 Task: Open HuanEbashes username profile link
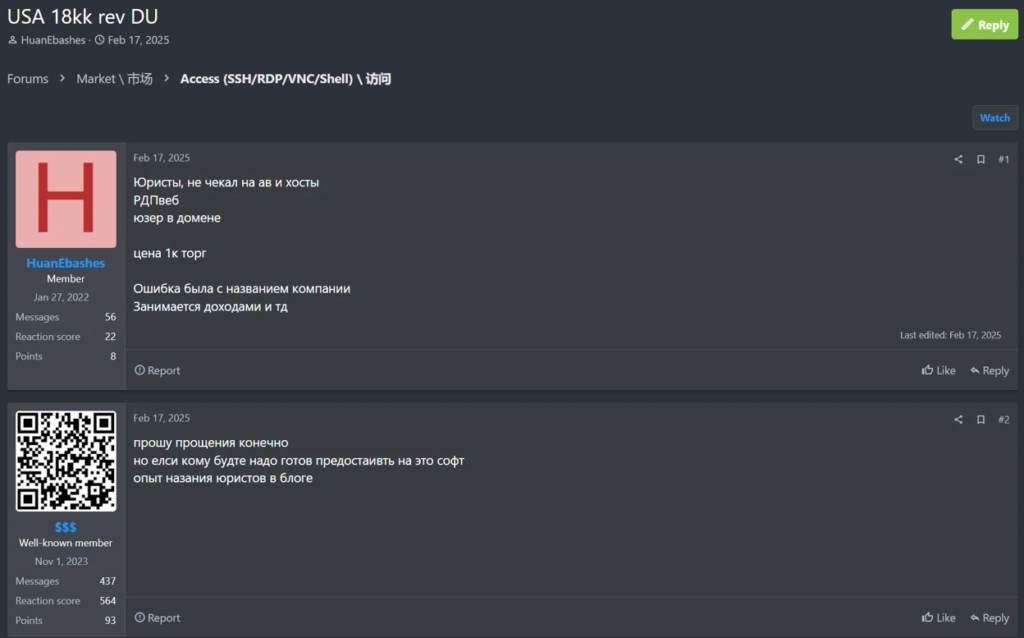point(66,263)
